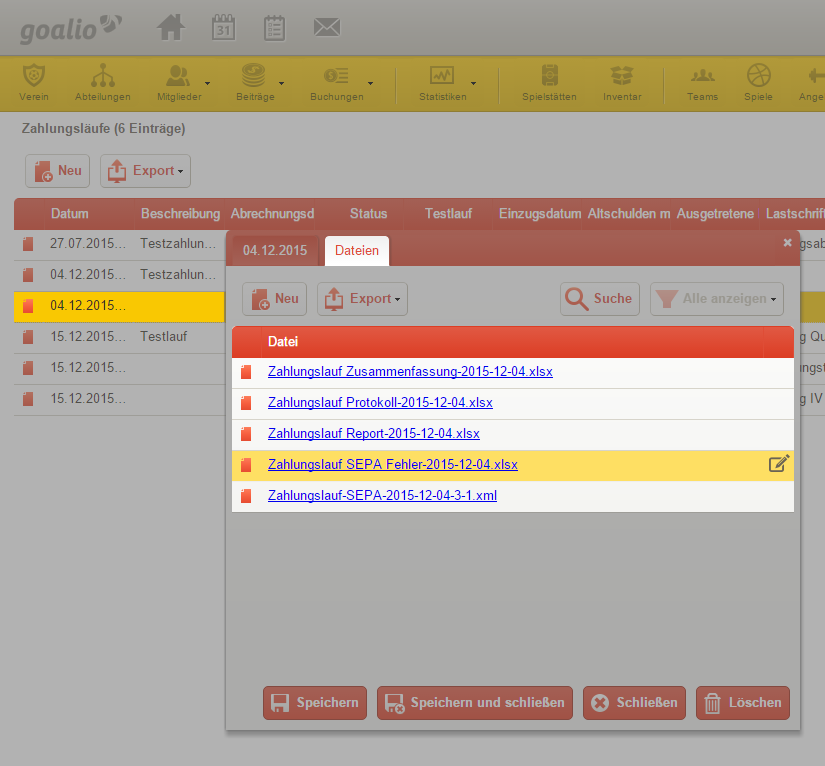The height and width of the screenshot is (766, 825).
Task: Open the Alle anzeigen filter dropdown
Action: pos(717,299)
